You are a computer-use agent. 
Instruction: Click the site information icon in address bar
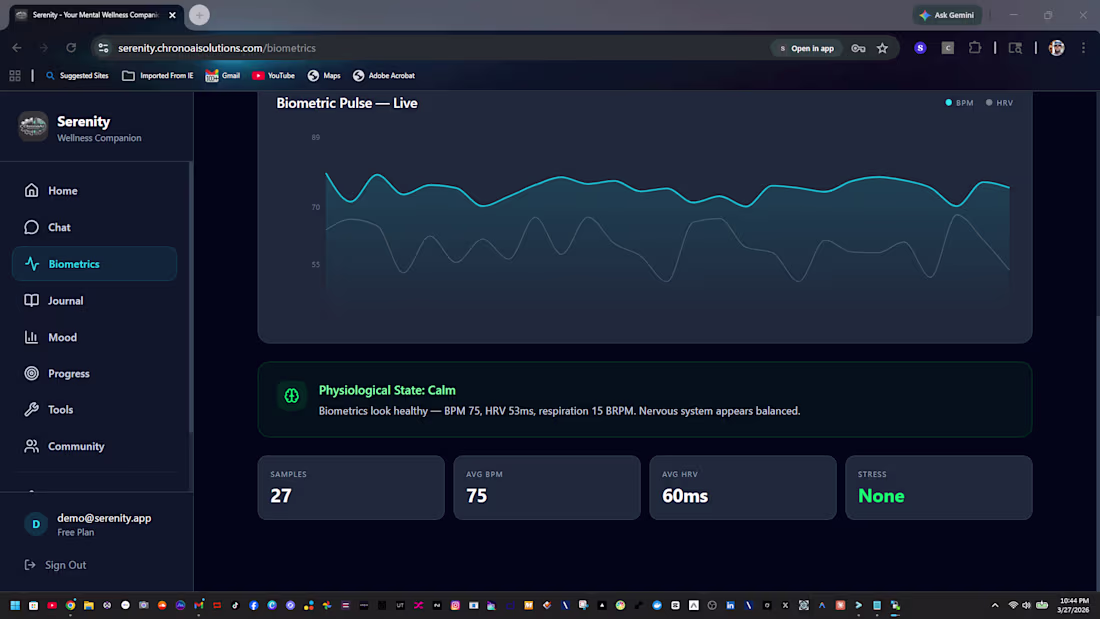click(104, 48)
